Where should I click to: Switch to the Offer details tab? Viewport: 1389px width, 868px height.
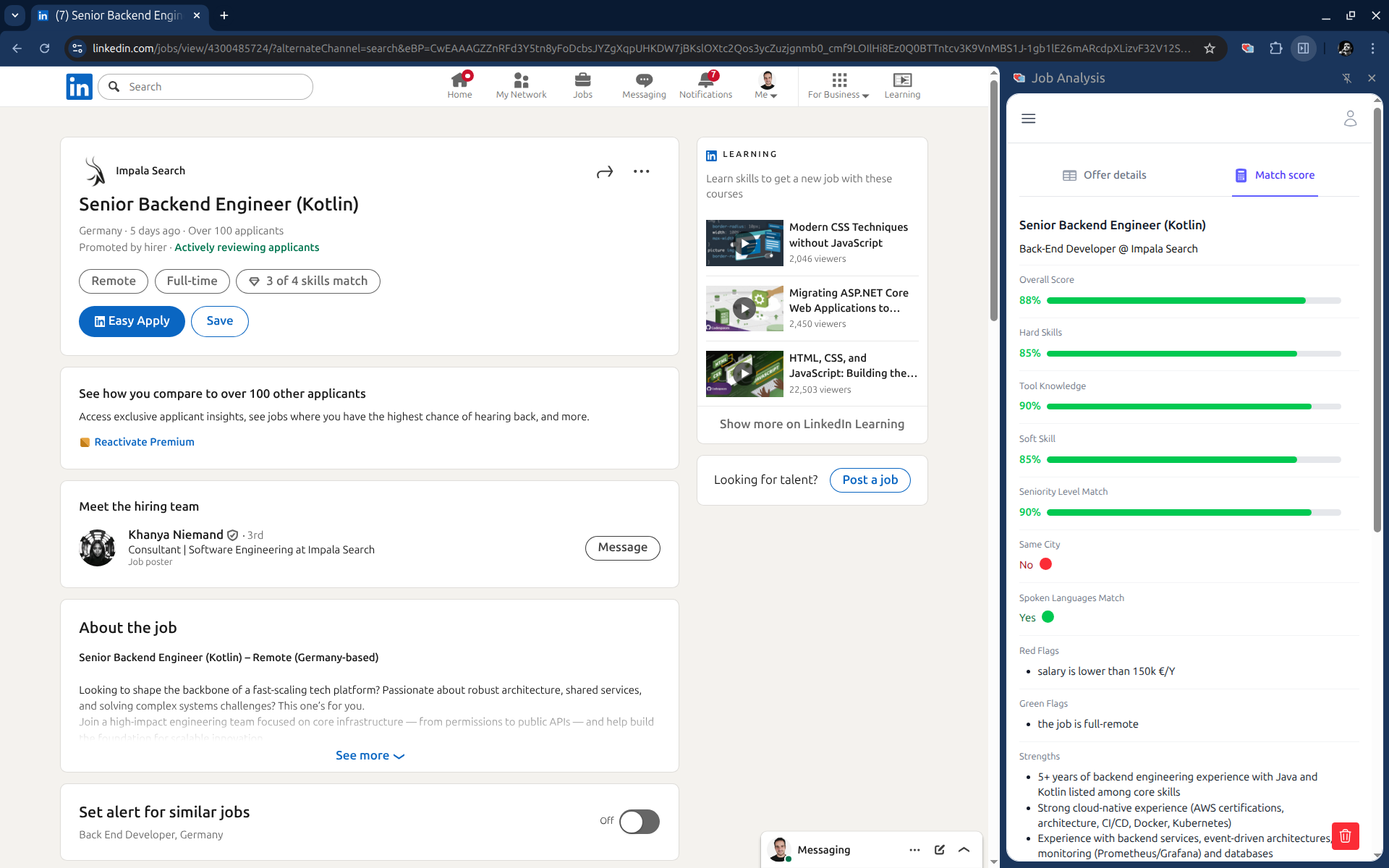tap(1104, 175)
